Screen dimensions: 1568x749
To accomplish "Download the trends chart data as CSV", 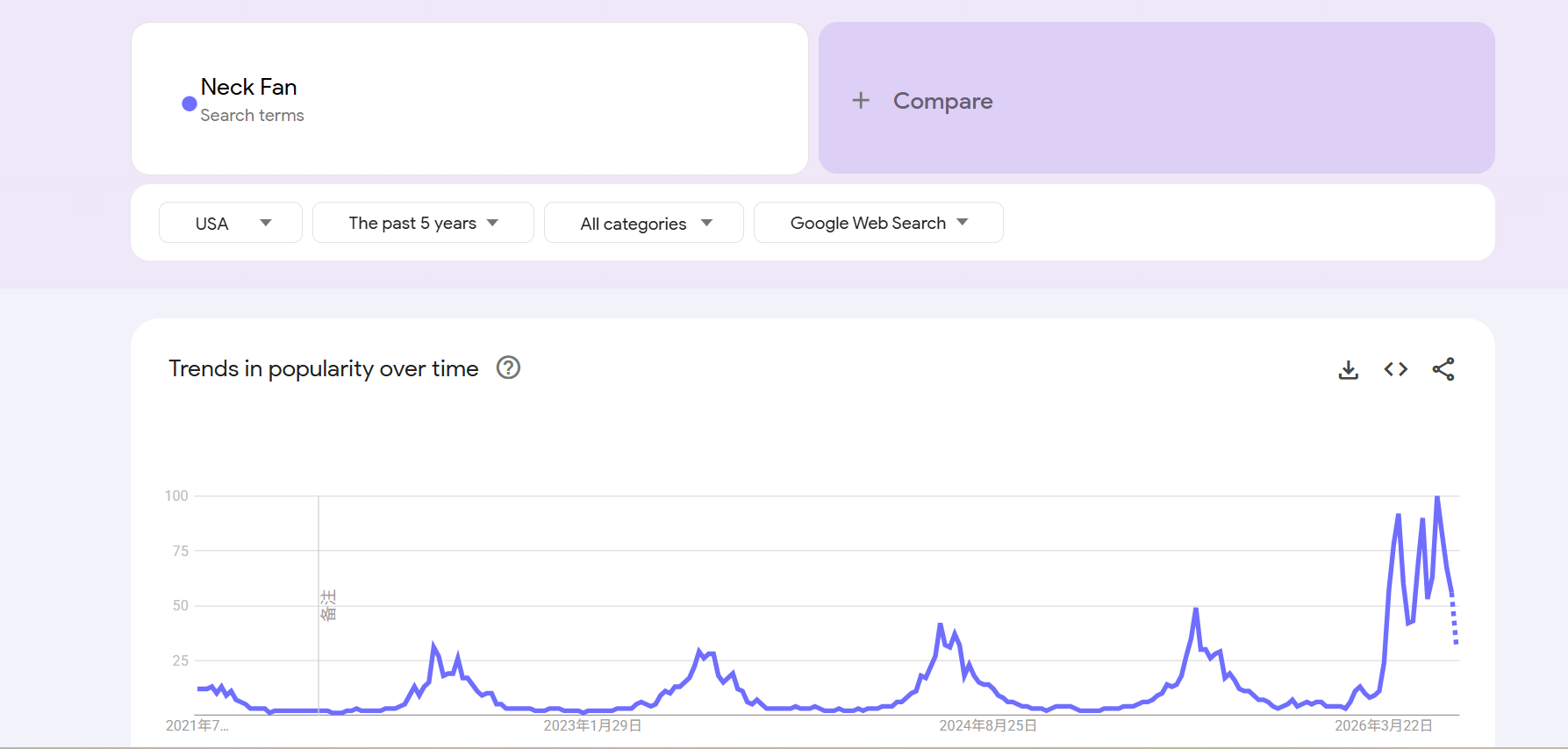I will (1349, 369).
